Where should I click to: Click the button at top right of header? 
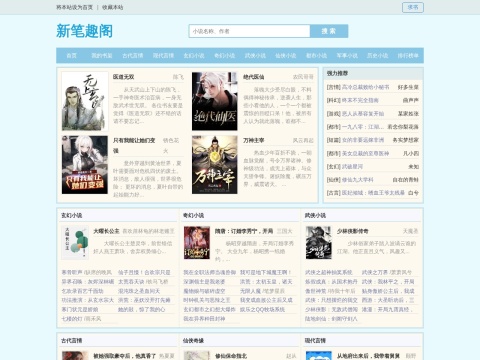(x=413, y=7)
